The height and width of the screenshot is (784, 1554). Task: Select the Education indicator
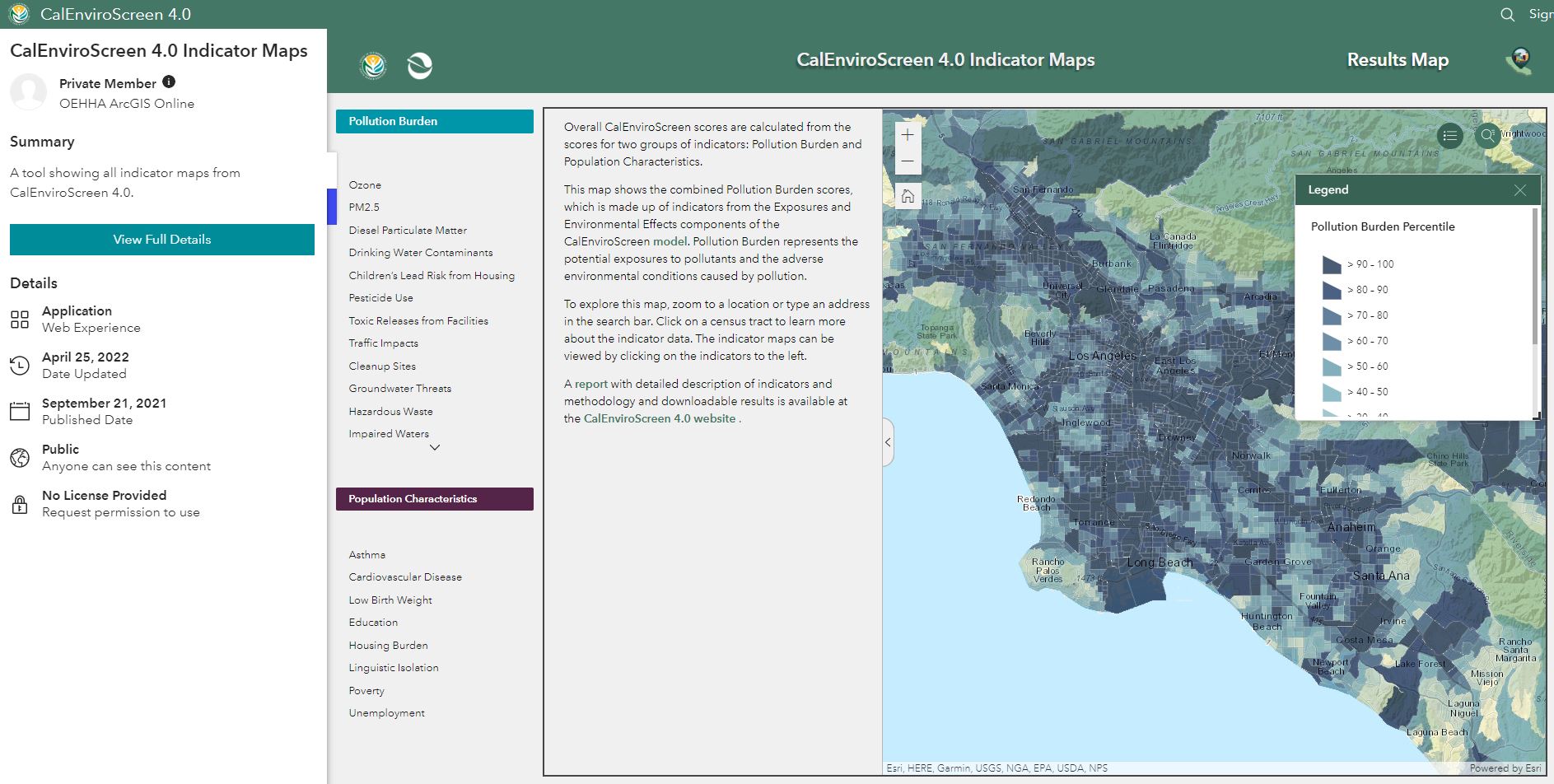373,623
